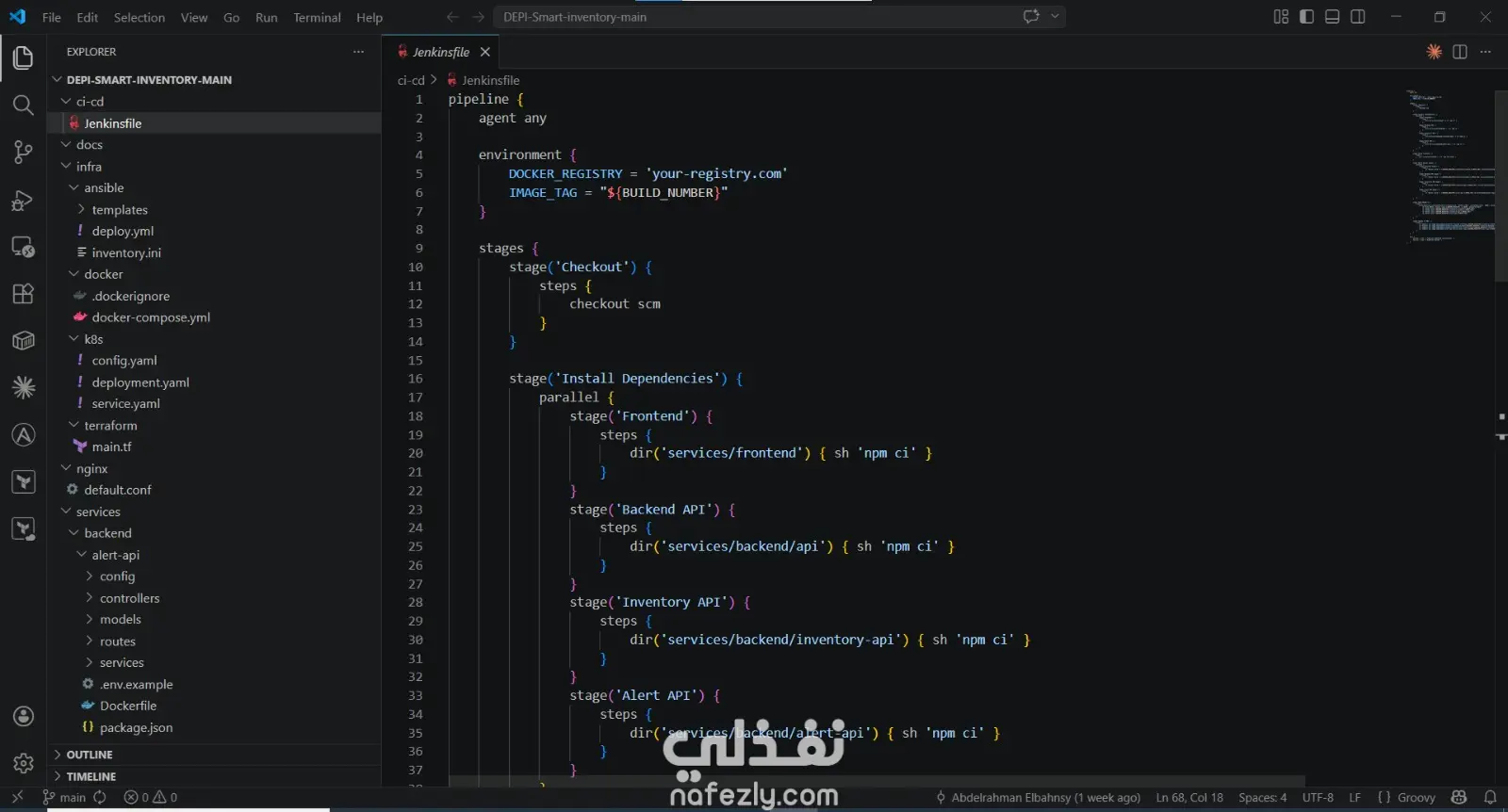
Task: Expand the controllers folder
Action: point(129,598)
